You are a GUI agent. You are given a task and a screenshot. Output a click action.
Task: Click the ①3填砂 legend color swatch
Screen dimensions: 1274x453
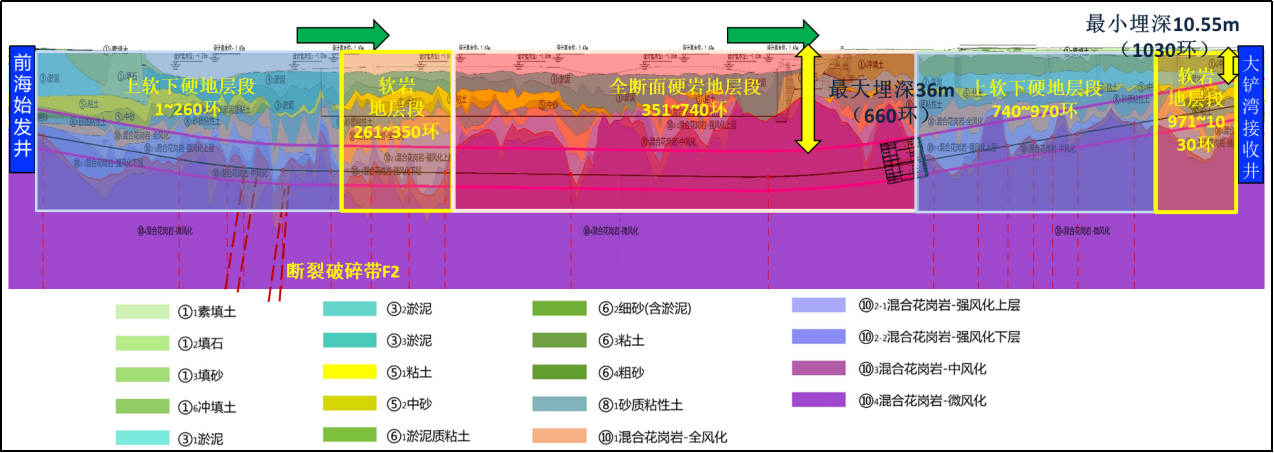click(x=143, y=374)
